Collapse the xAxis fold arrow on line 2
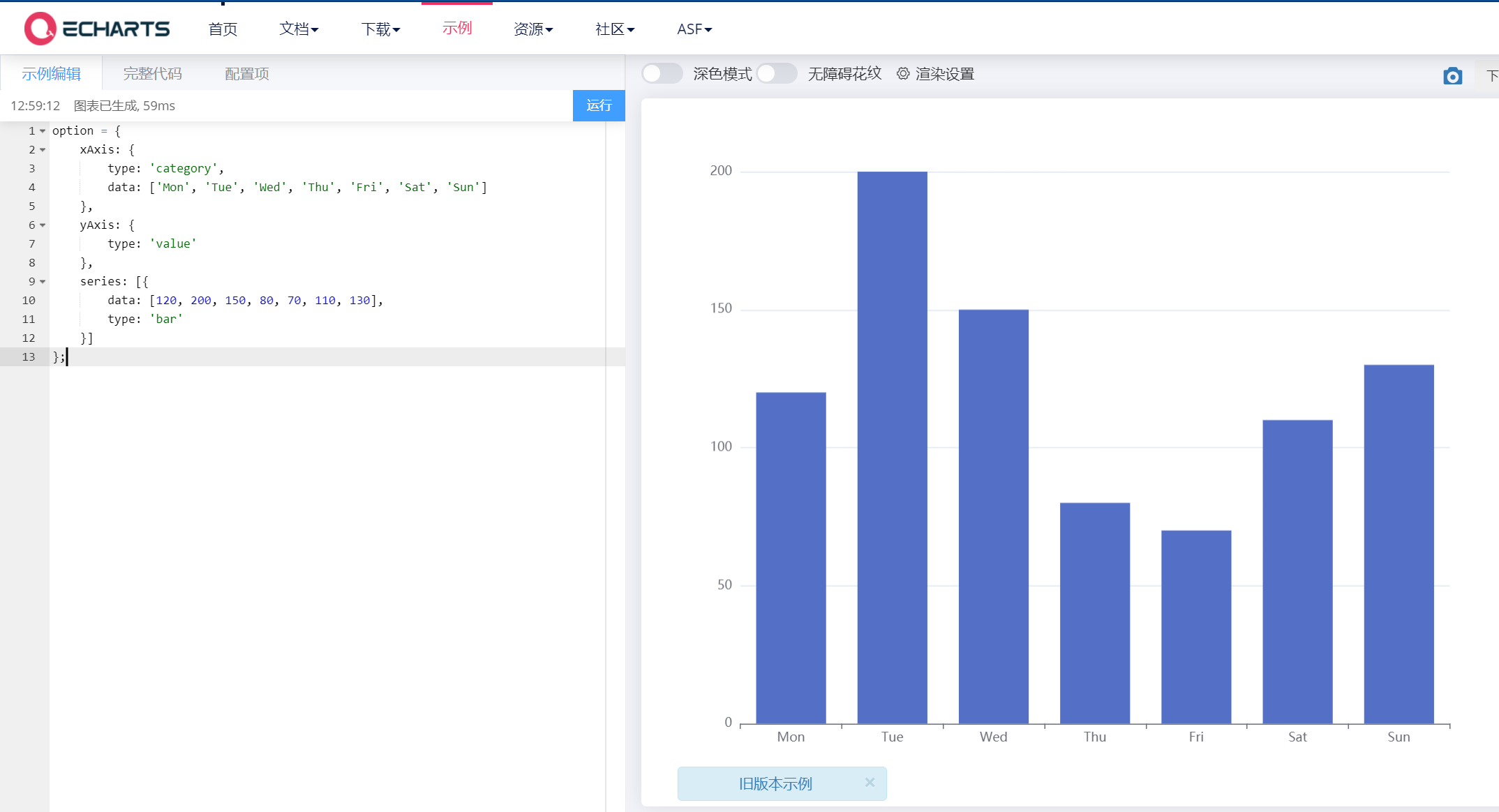This screenshot has height=812, width=1499. click(43, 150)
